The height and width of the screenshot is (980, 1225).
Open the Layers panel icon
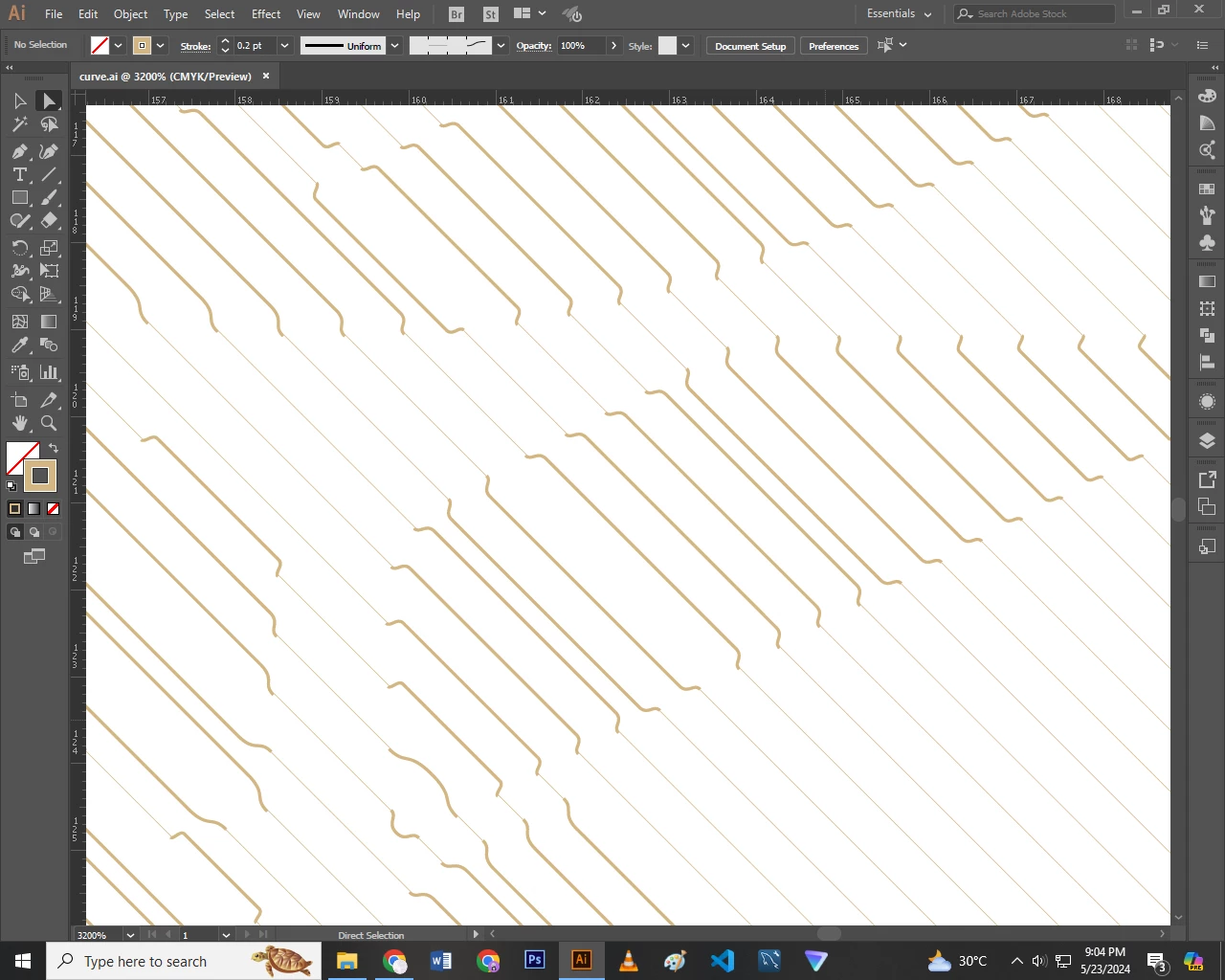[1207, 441]
